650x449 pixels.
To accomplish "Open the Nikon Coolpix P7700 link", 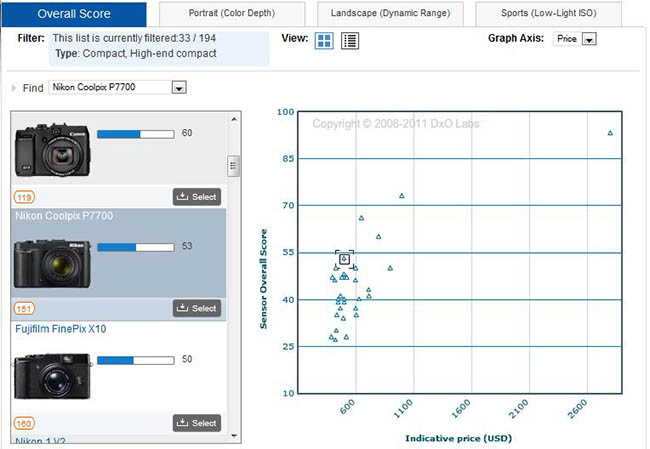I will 64,216.
